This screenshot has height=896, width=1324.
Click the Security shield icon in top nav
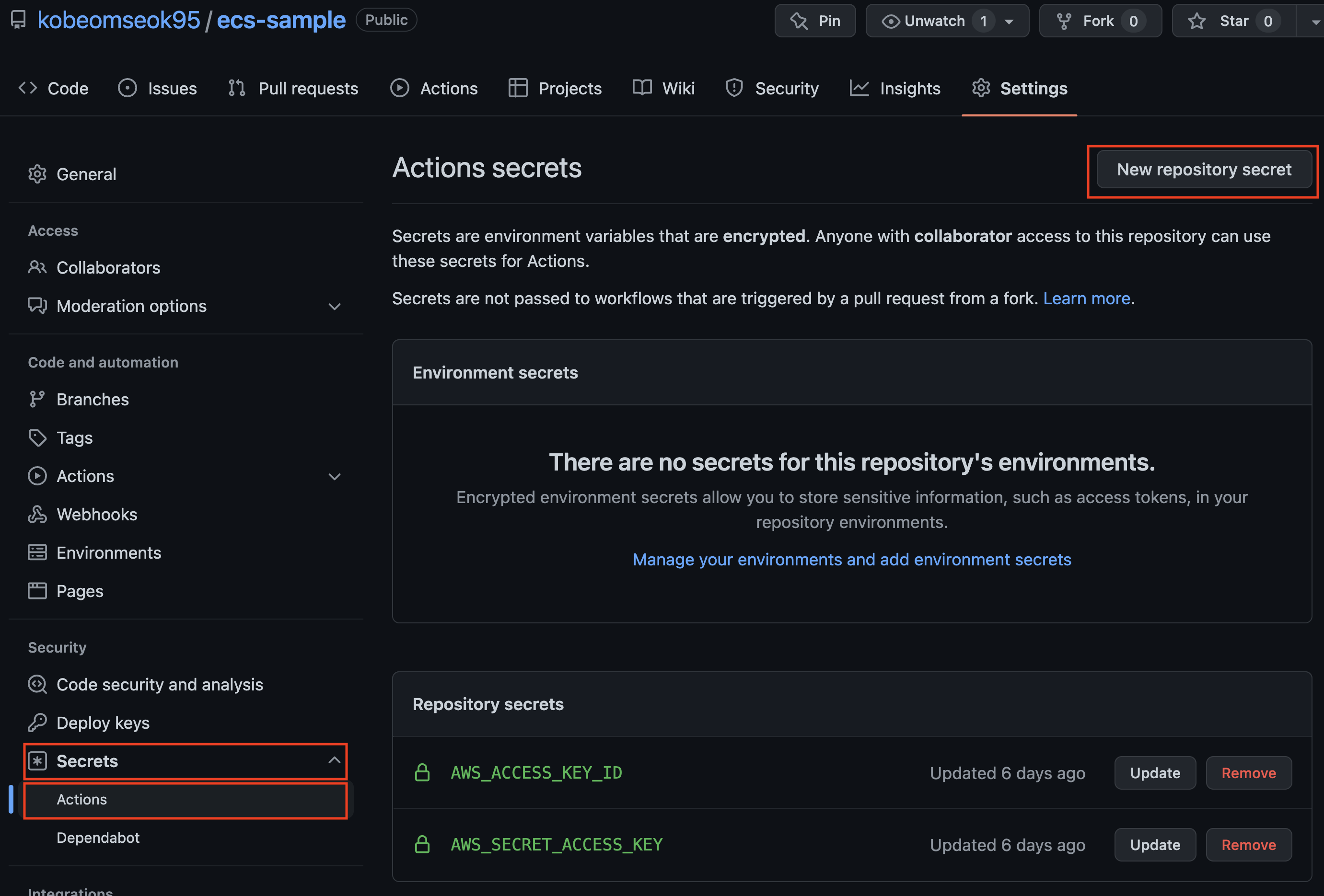click(734, 88)
